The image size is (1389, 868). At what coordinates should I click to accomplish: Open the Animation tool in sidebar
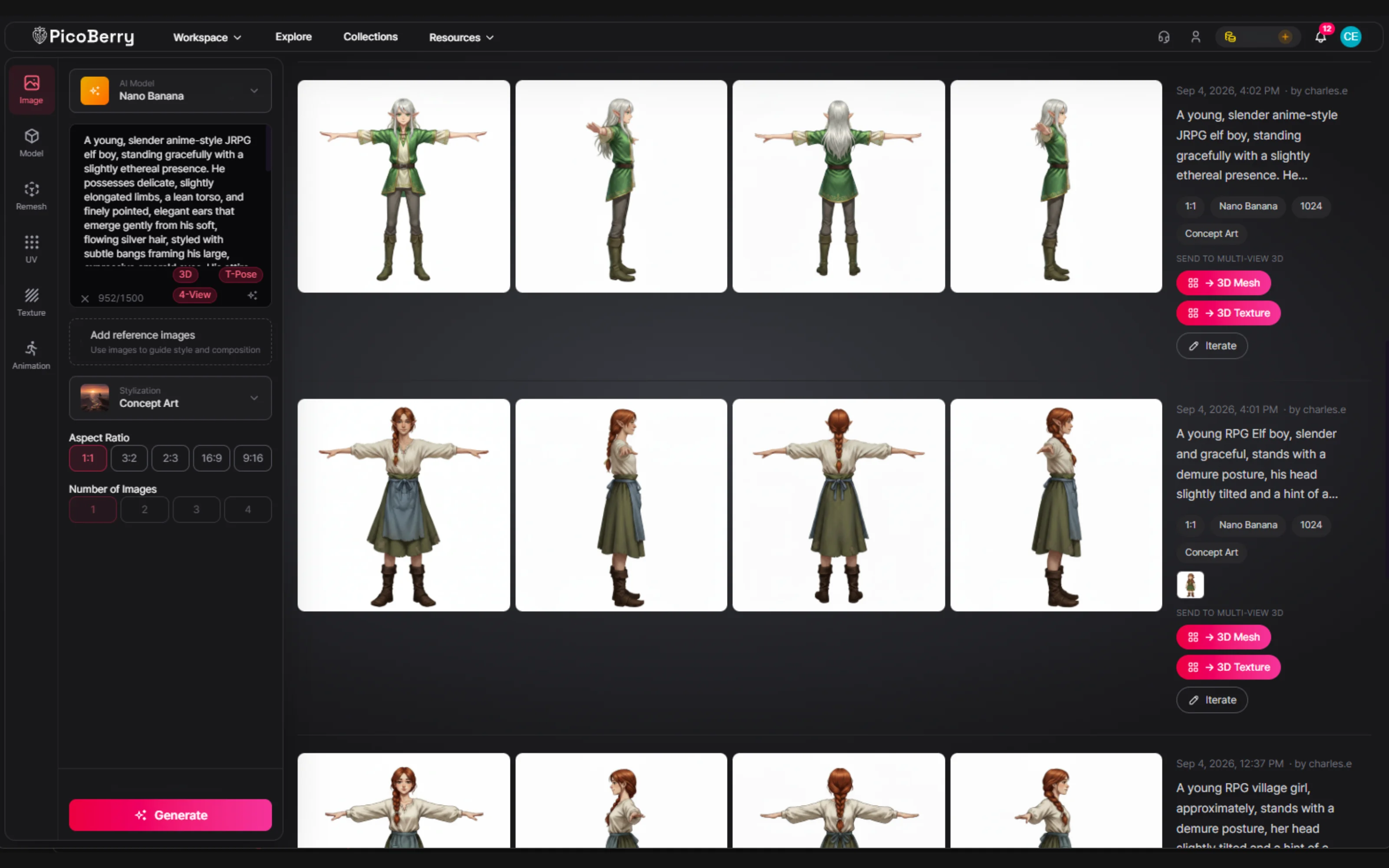point(32,355)
